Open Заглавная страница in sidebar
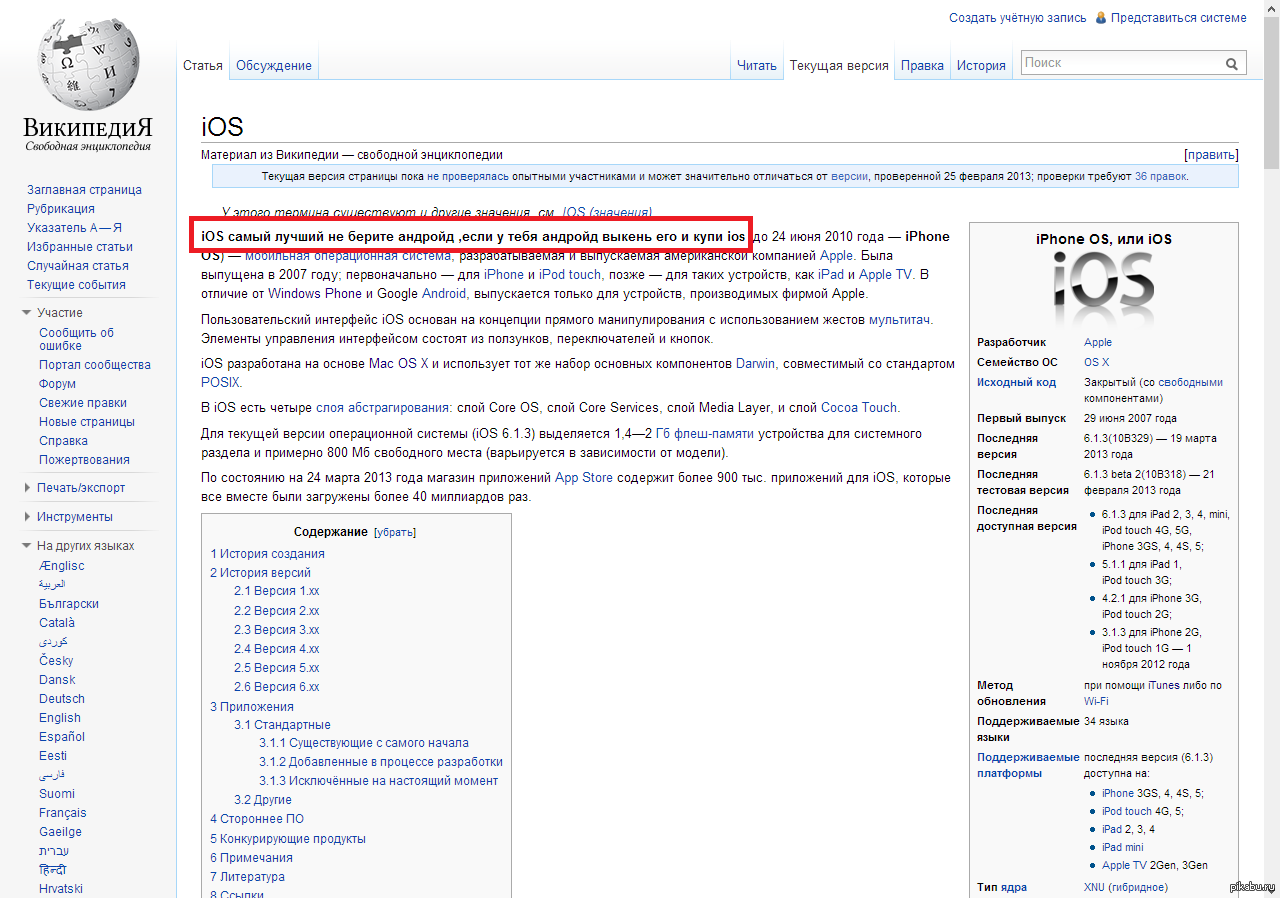Image resolution: width=1280 pixels, height=898 pixels. [x=84, y=190]
